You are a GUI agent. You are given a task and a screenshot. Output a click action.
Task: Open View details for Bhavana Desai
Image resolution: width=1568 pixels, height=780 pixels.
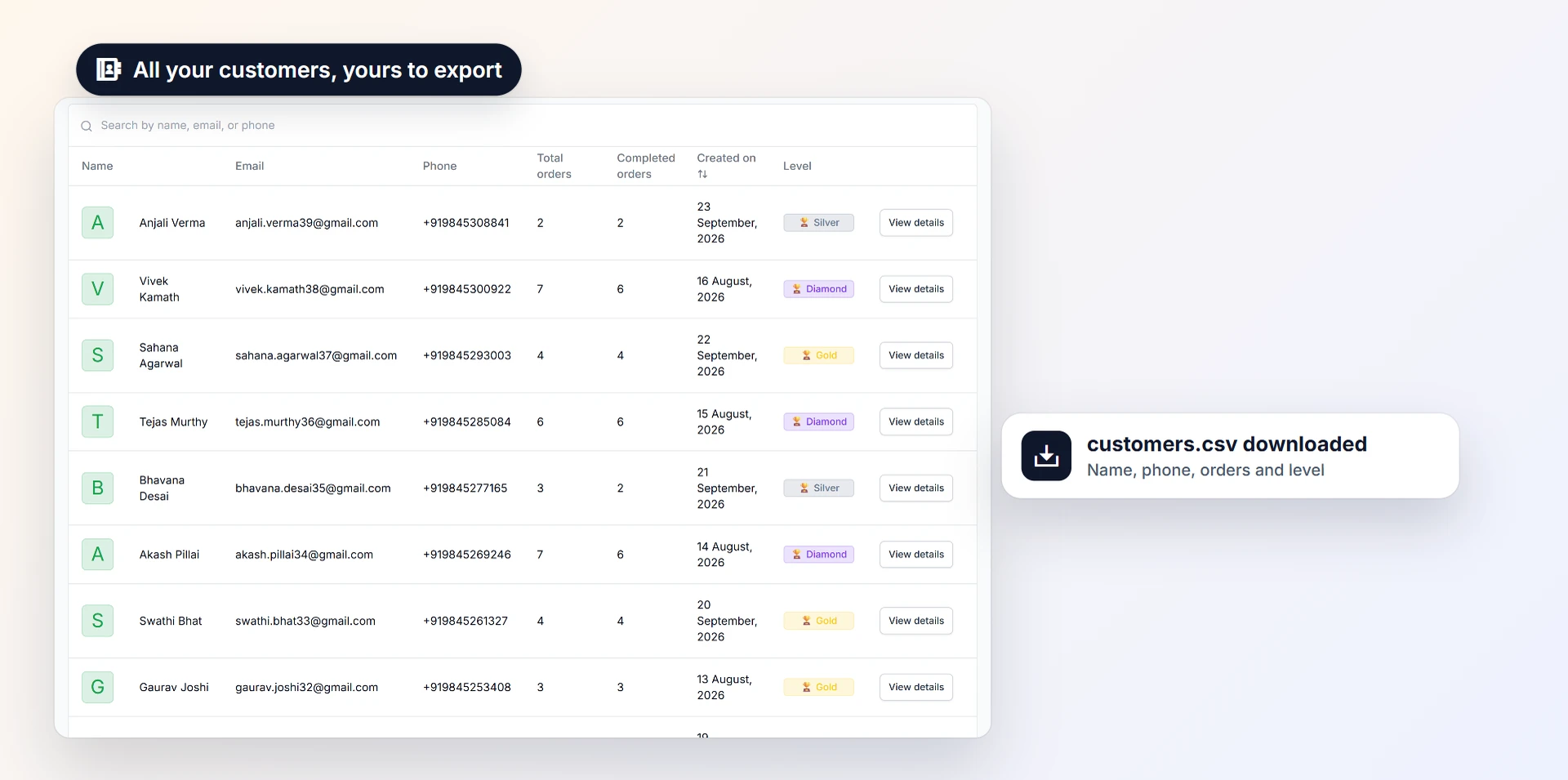click(916, 488)
